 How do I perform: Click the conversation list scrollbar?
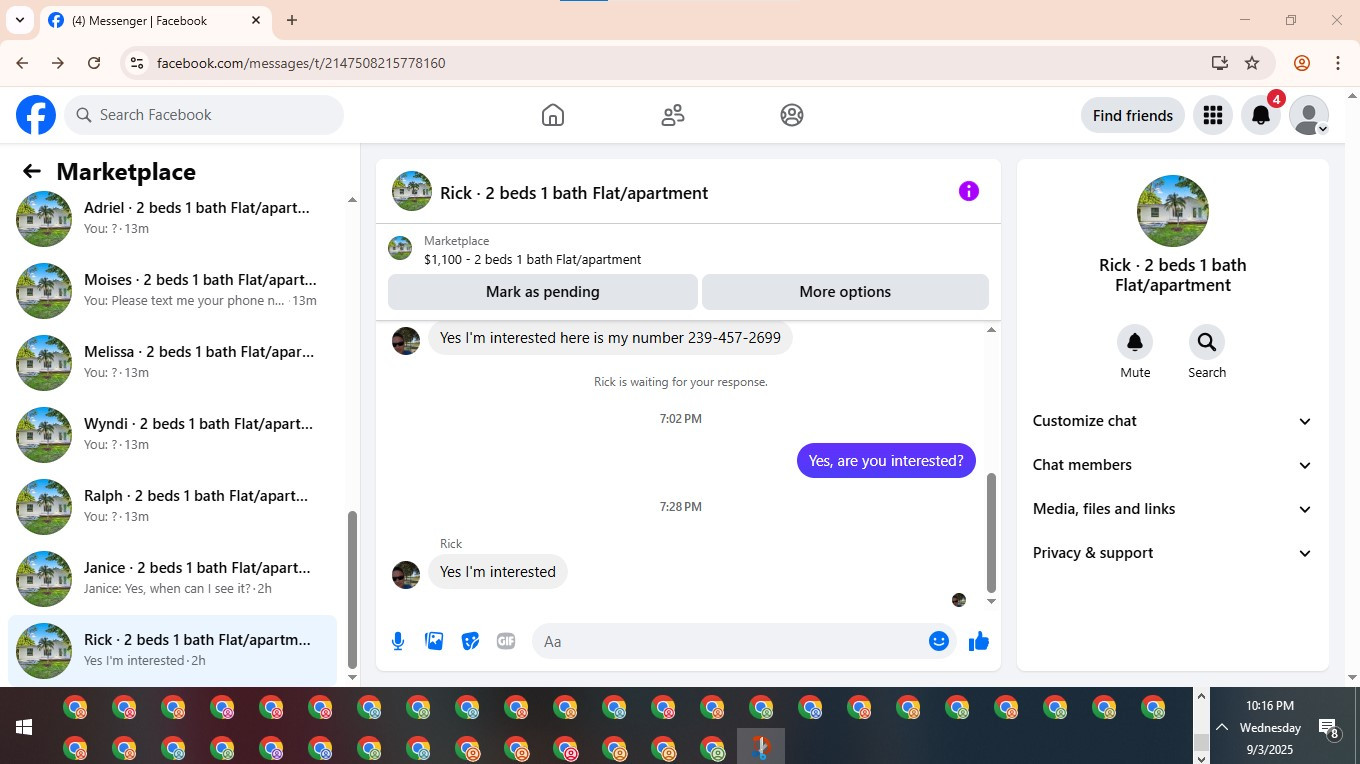(x=352, y=590)
